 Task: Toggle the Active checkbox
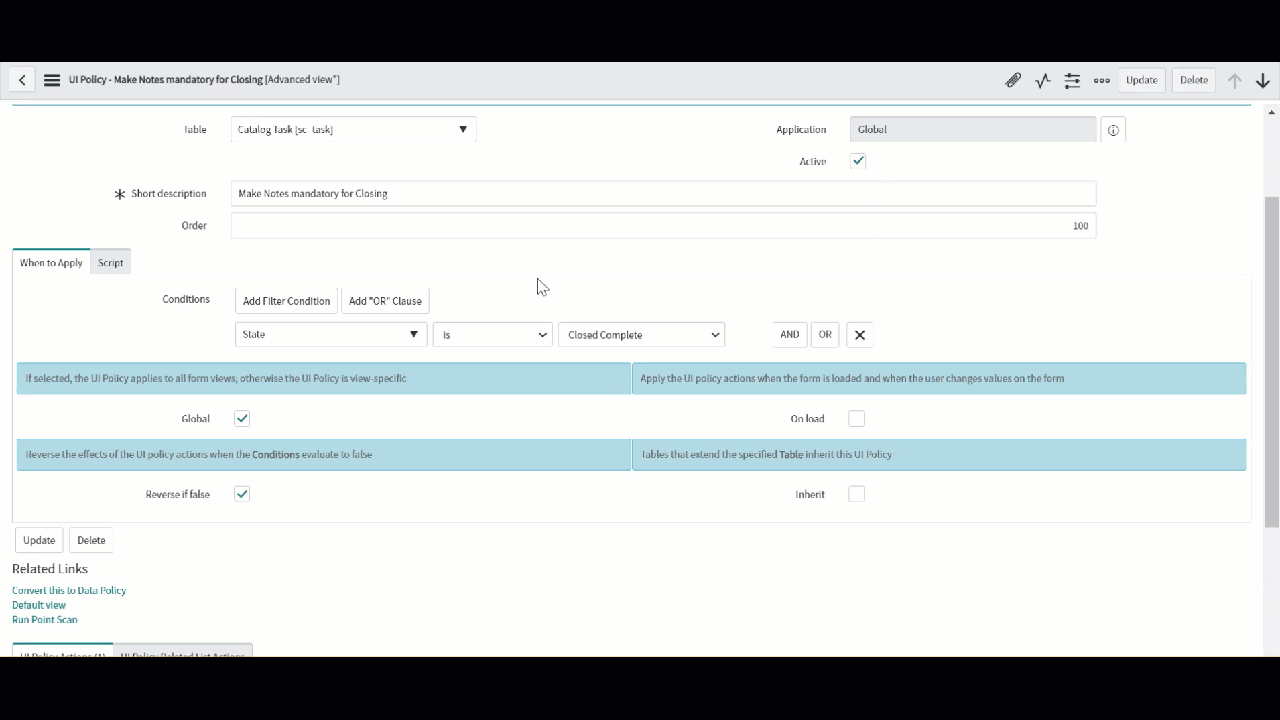click(857, 161)
